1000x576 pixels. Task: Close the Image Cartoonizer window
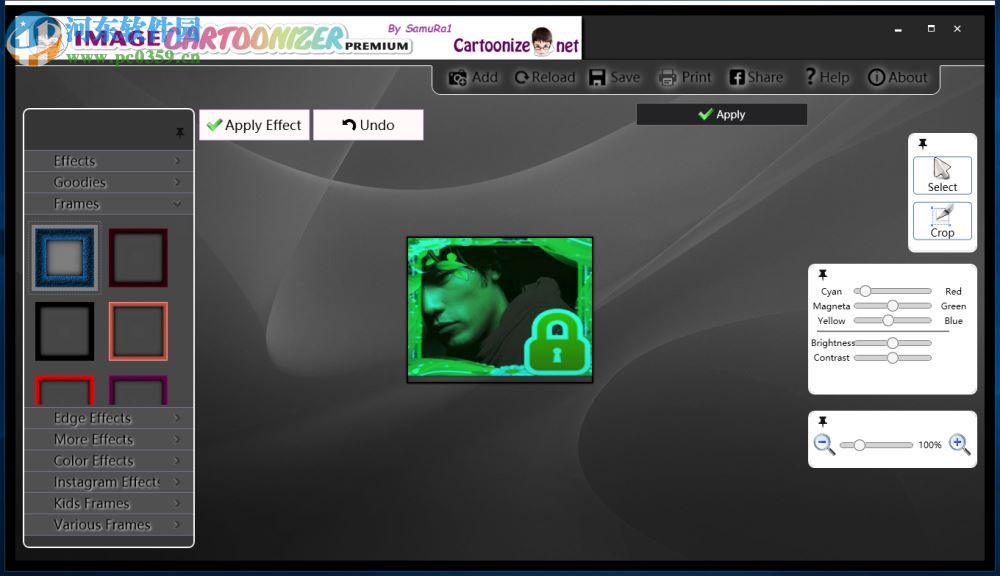click(957, 29)
